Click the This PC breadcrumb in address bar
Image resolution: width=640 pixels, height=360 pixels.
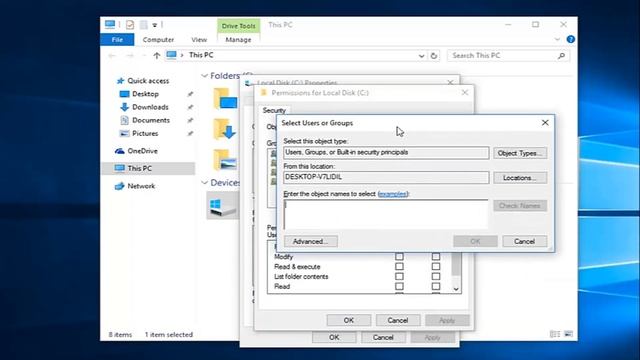click(201, 55)
